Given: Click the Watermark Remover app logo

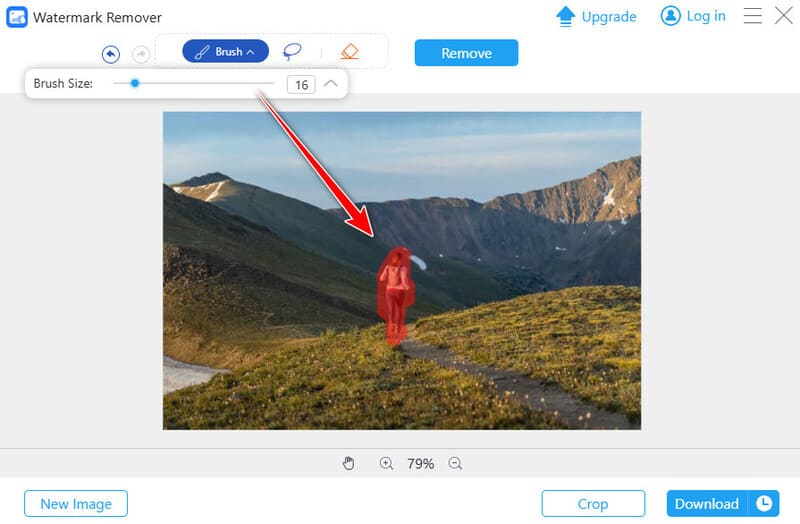Looking at the screenshot, I should 17,17.
